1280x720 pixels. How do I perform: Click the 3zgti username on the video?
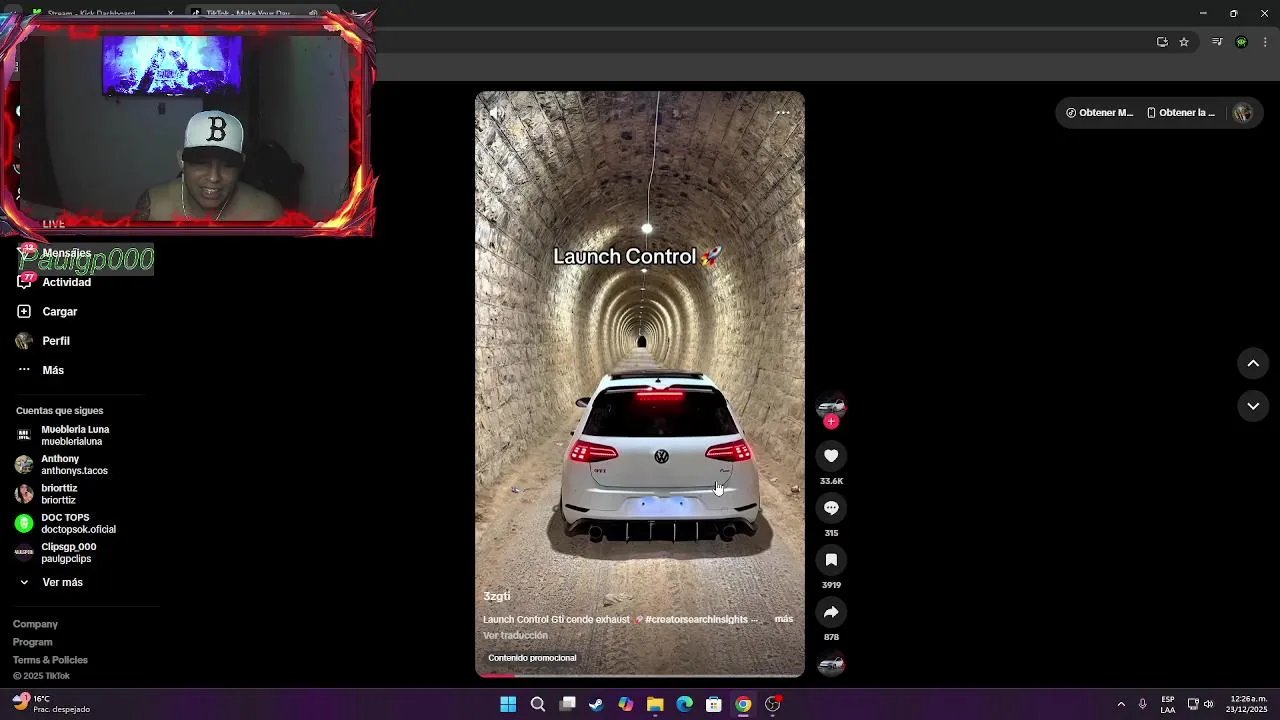tap(497, 596)
